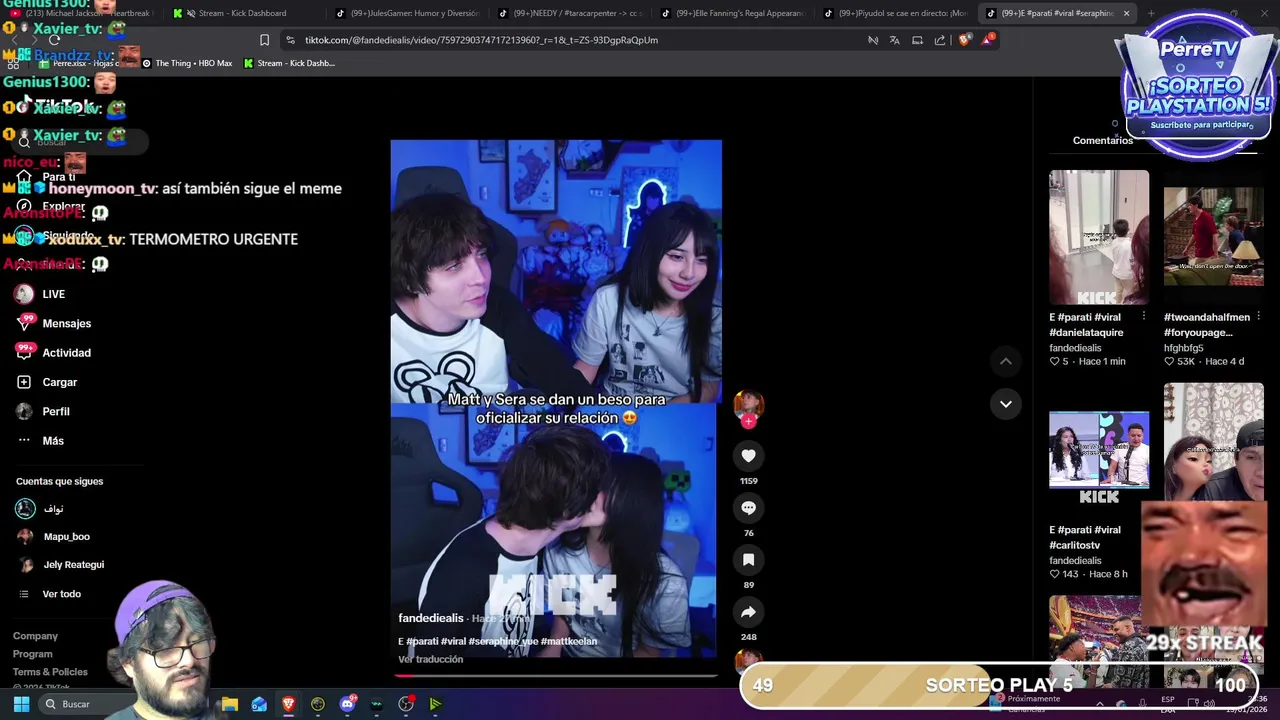Screen dimensions: 1280x720
Task: Switch to Stream - Kick Dashboard tab
Action: point(242,13)
